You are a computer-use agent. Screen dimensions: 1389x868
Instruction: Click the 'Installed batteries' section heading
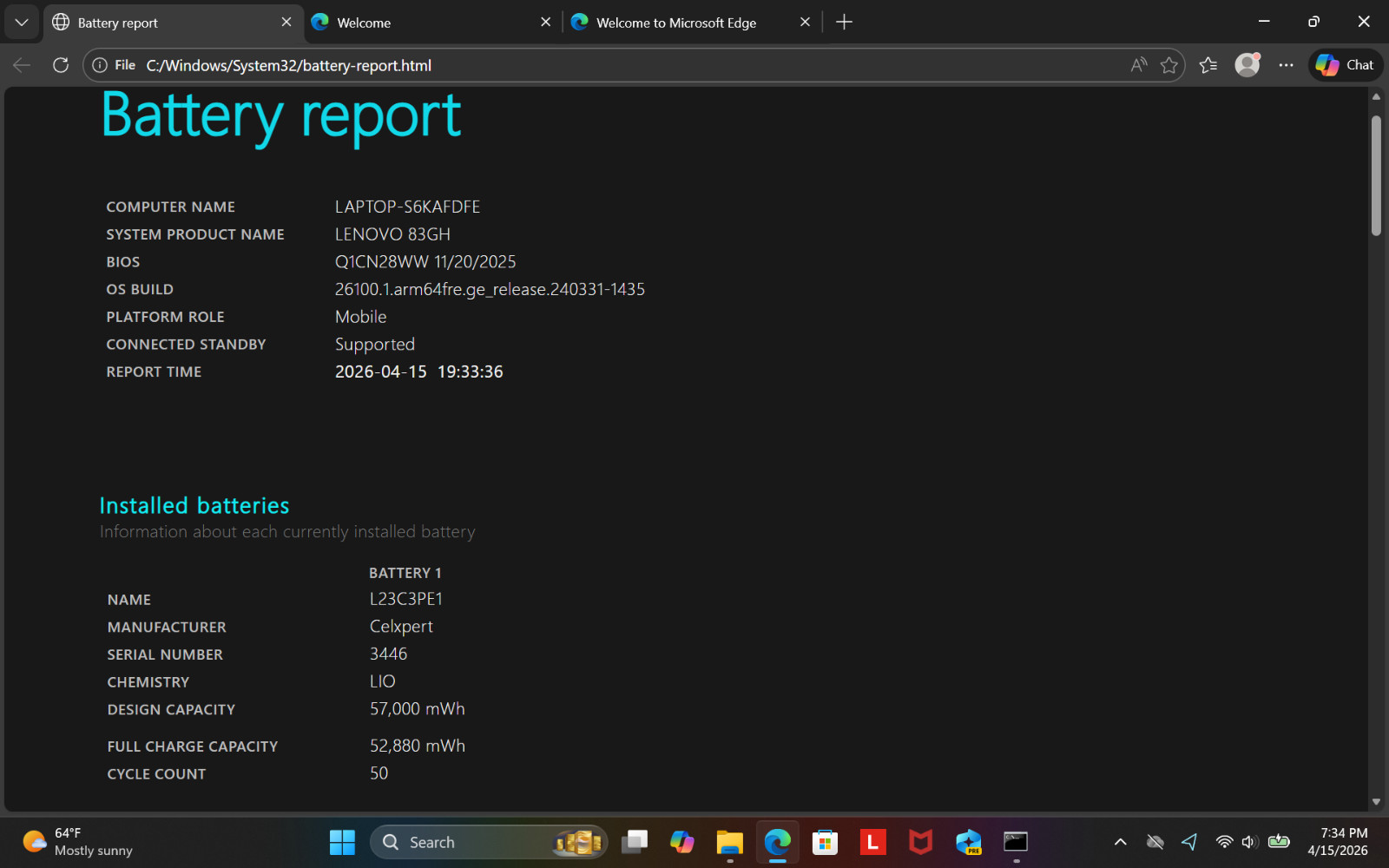194,505
